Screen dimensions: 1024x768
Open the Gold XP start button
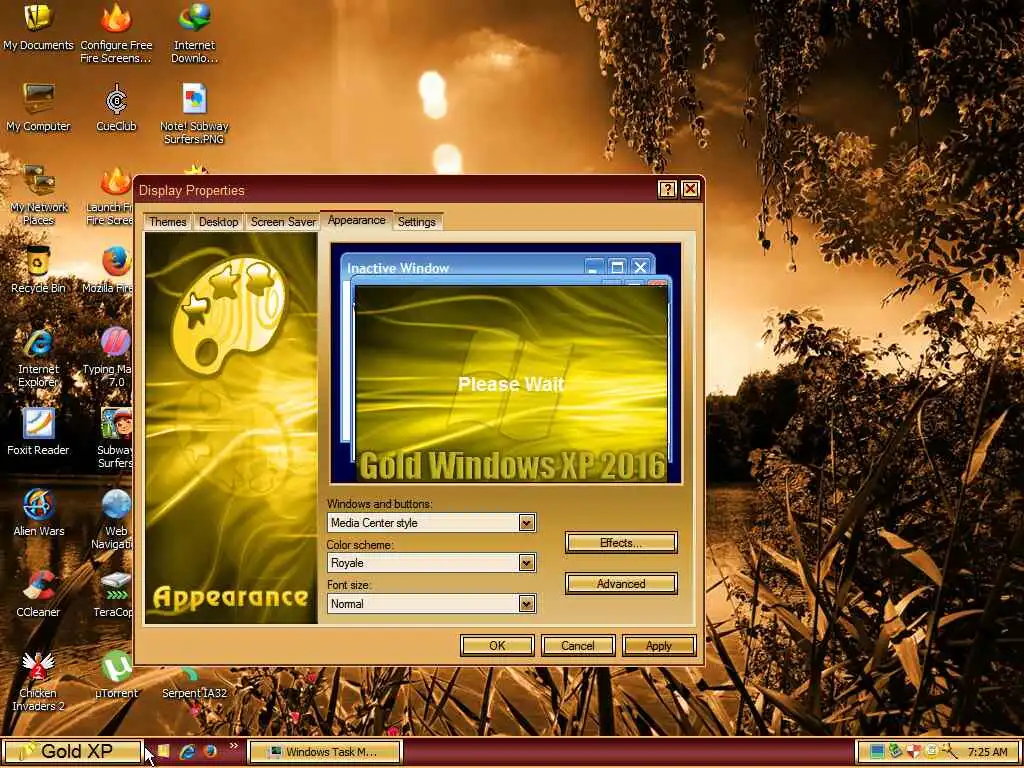point(71,752)
